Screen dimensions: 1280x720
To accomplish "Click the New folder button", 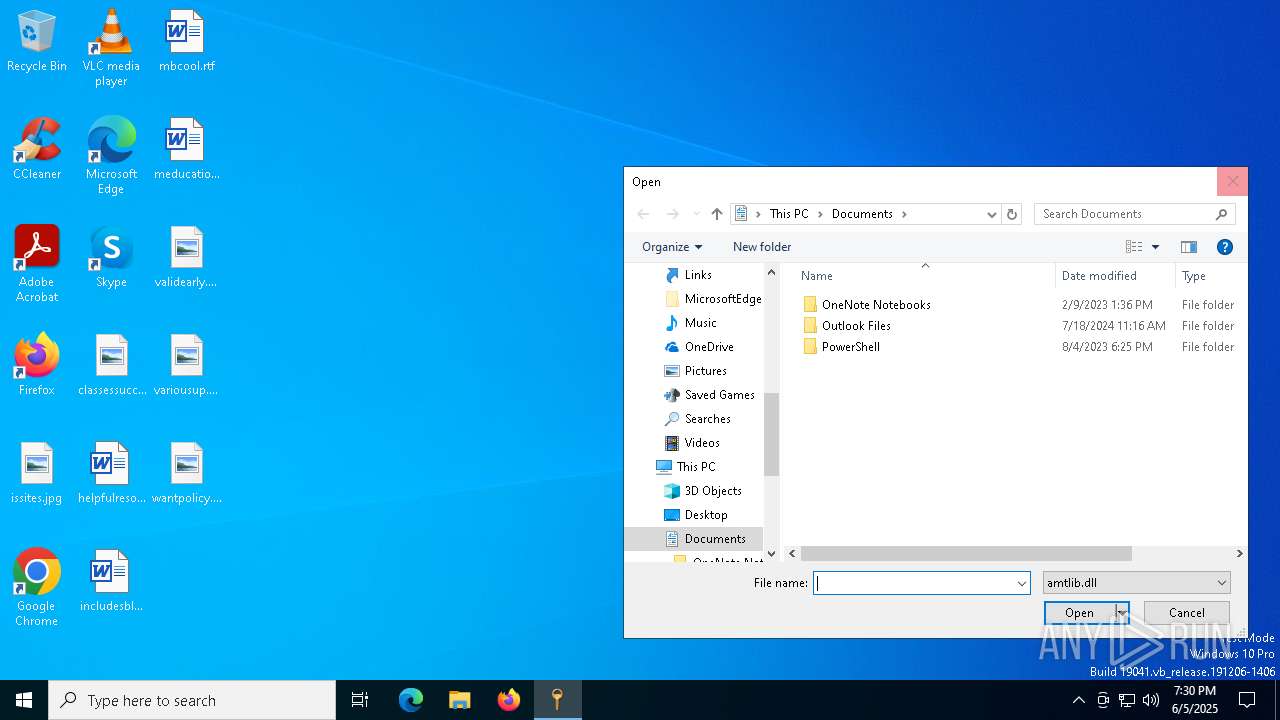I will (762, 247).
